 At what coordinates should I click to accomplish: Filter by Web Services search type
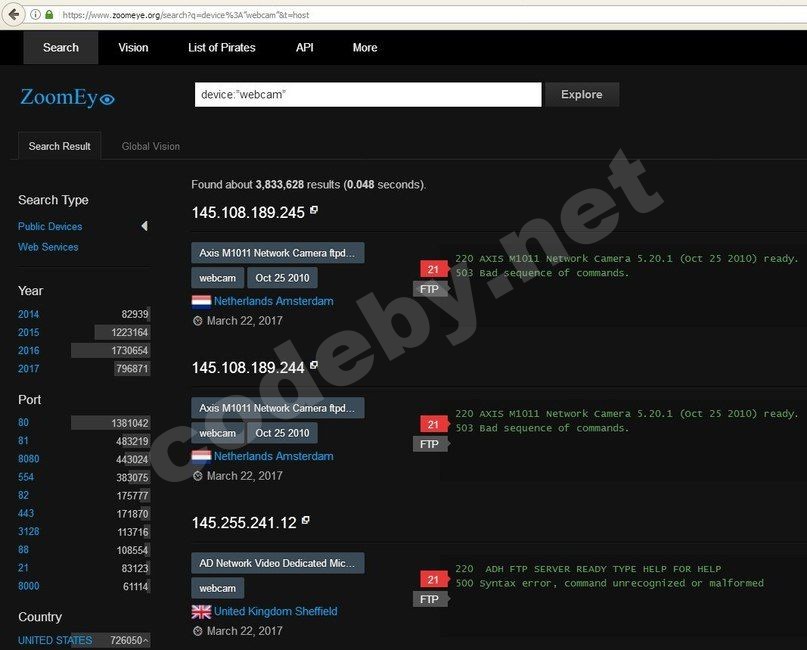48,247
